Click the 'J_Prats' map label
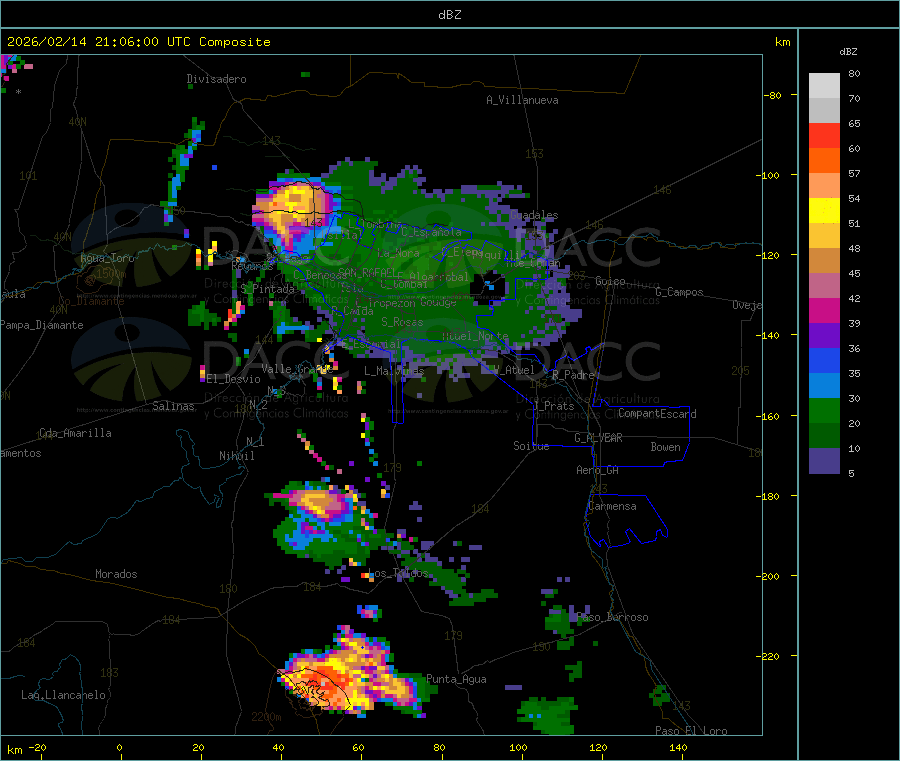This screenshot has height=761, width=900. 553,406
